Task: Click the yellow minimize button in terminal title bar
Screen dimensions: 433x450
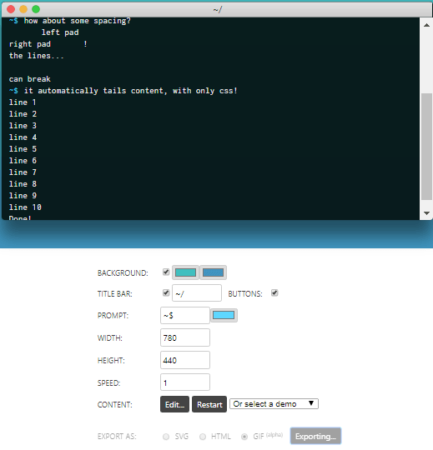Action: tap(23, 9)
